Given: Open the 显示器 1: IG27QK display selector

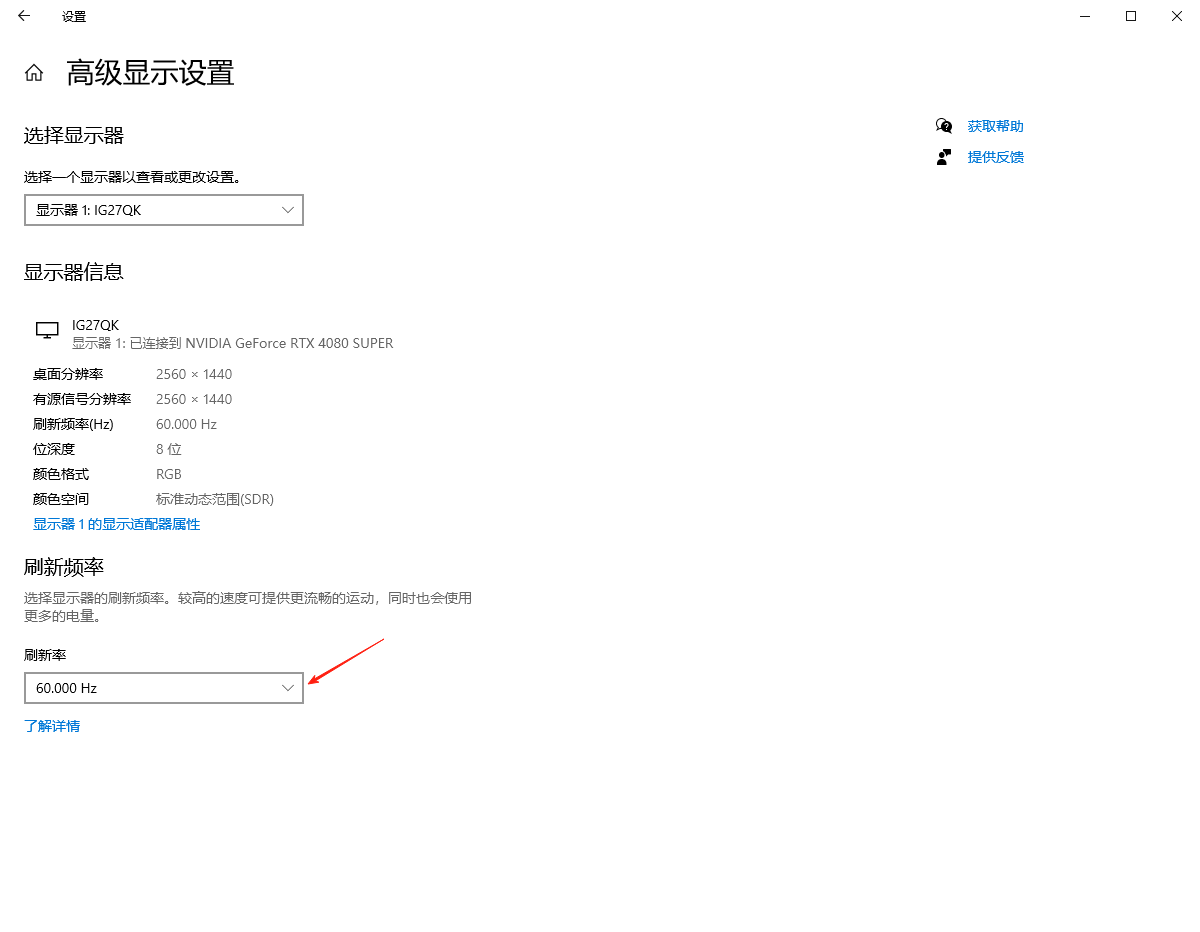Looking at the screenshot, I should point(164,210).
